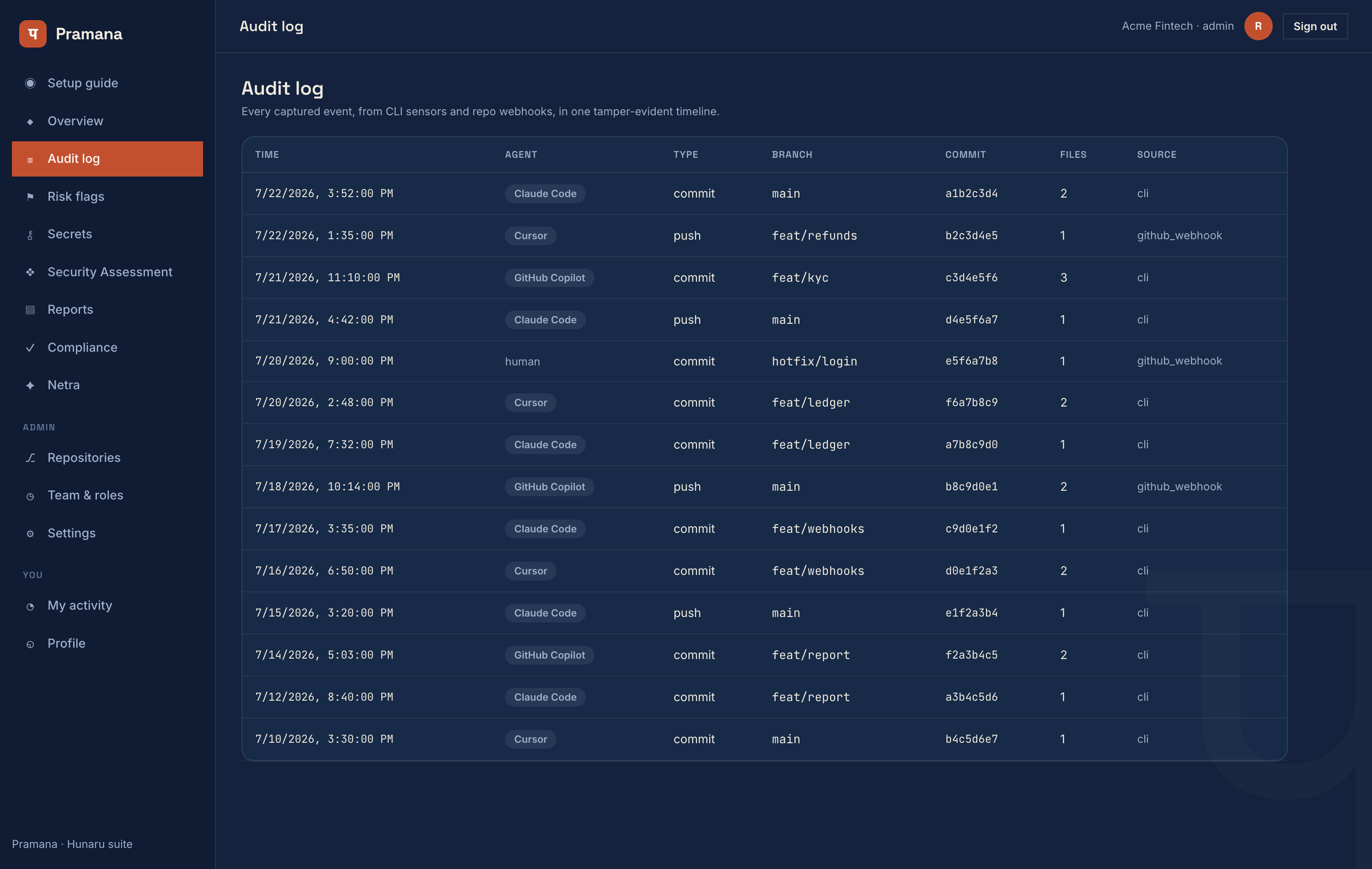
Task: Click the Audit log list icon
Action: pos(30,160)
